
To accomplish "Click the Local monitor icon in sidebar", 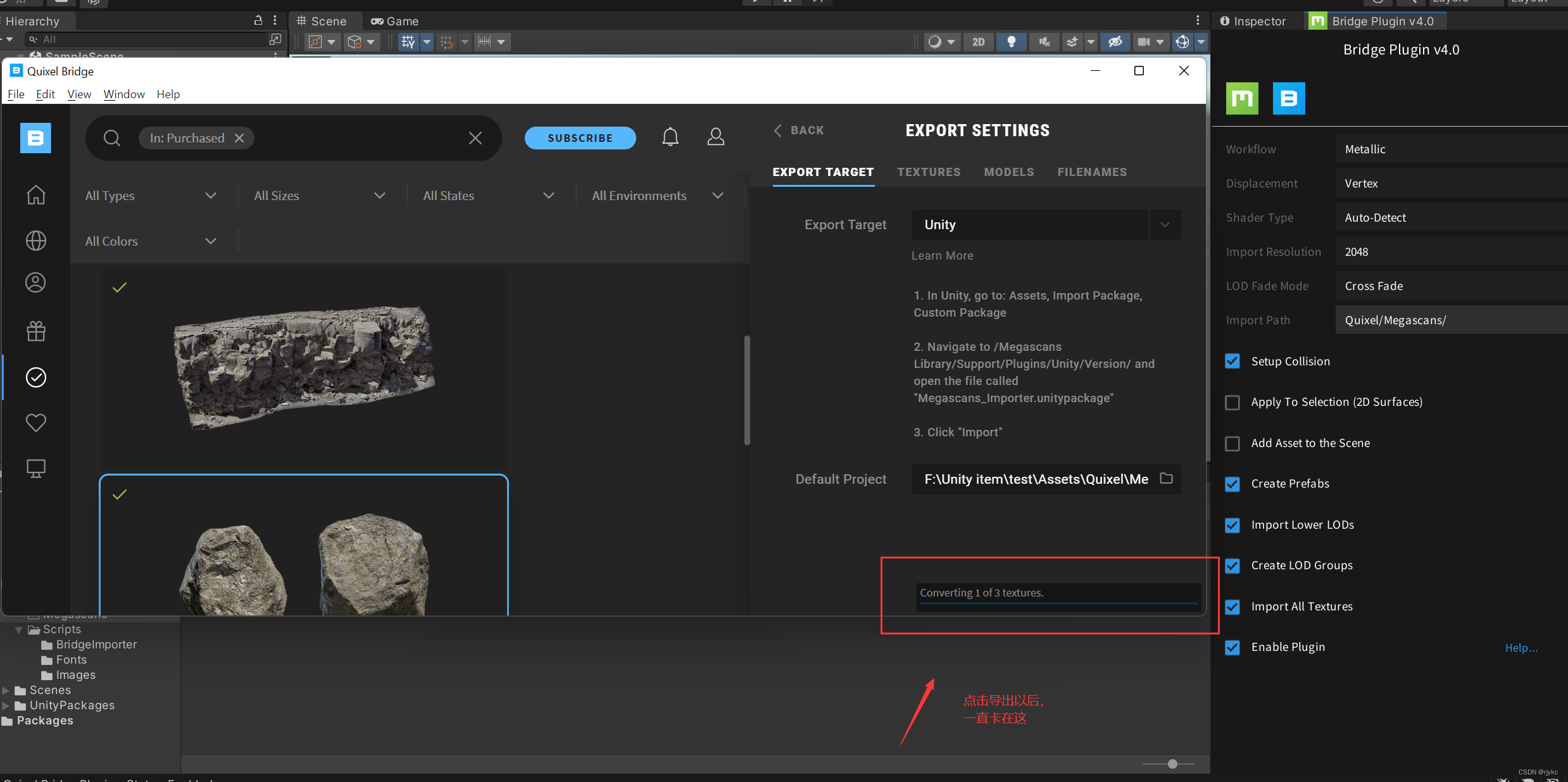I will point(35,469).
